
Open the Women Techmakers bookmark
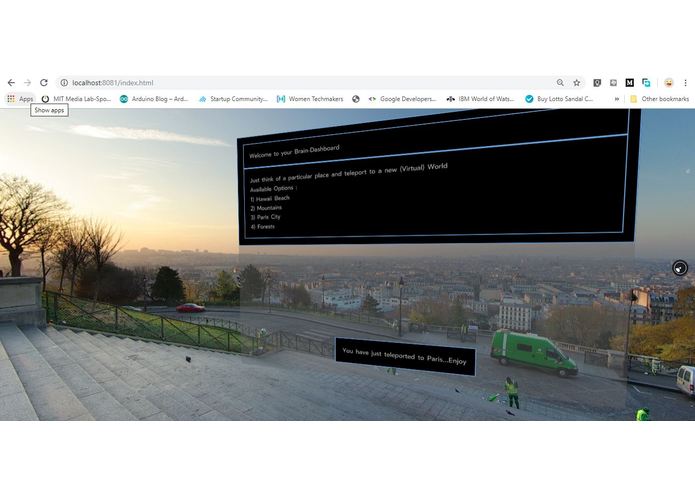[310, 99]
